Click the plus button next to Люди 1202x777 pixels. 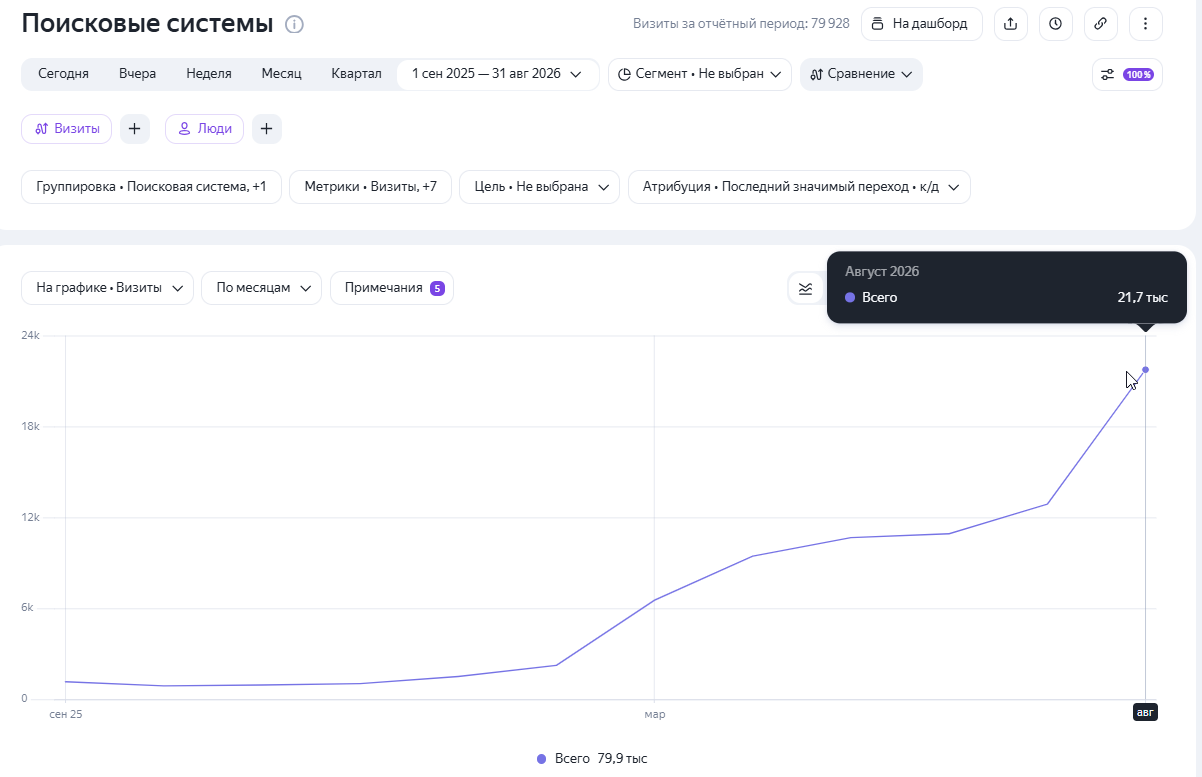[x=267, y=129]
